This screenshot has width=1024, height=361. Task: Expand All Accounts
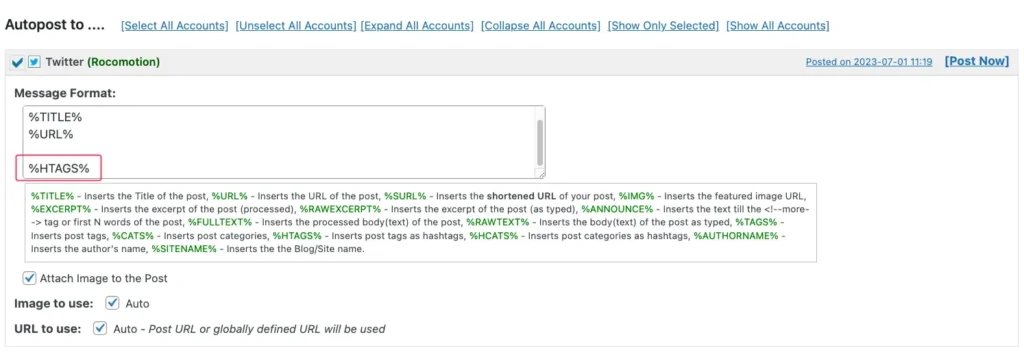[x=417, y=25]
